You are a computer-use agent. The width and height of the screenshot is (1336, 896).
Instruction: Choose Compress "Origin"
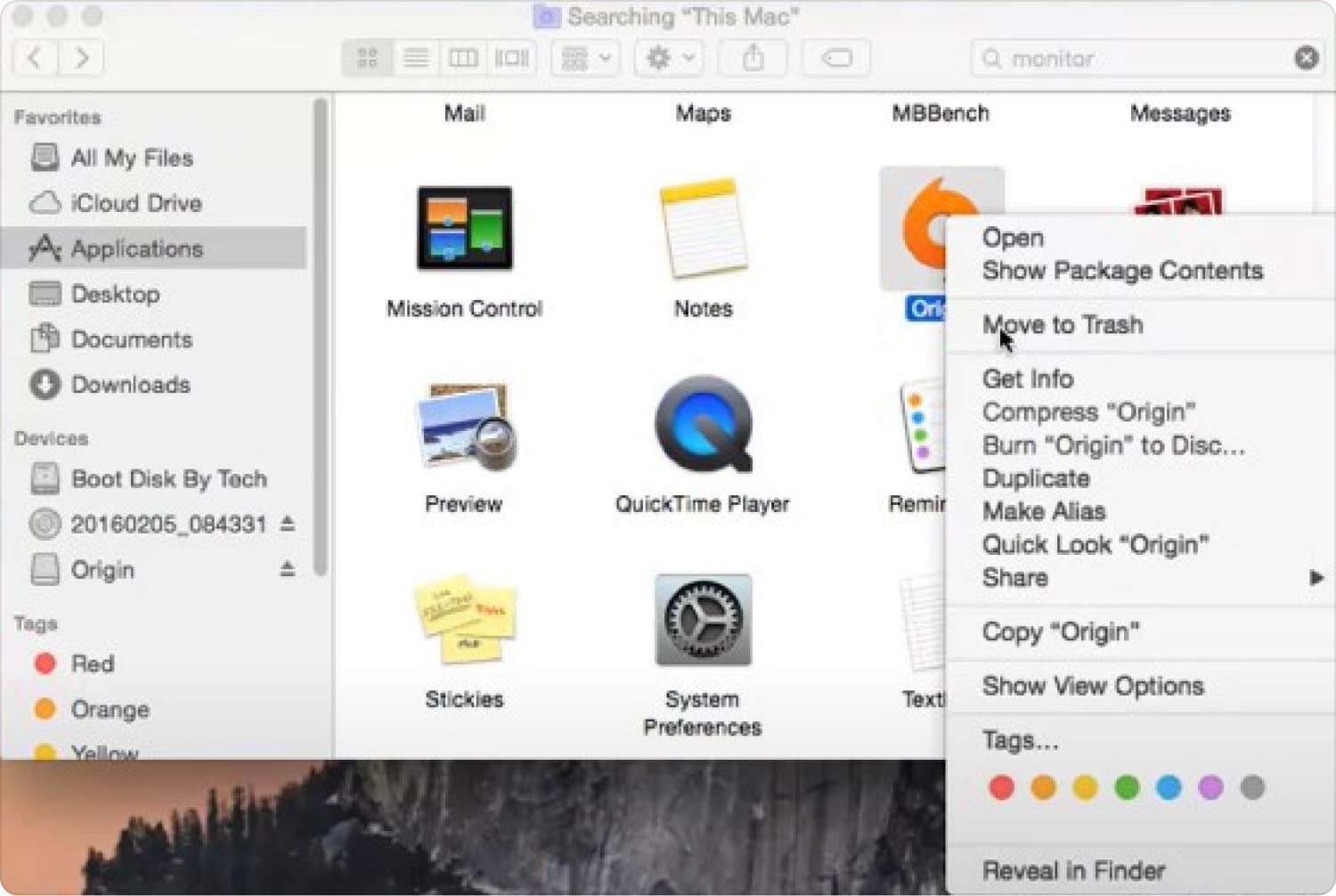[x=1088, y=412]
